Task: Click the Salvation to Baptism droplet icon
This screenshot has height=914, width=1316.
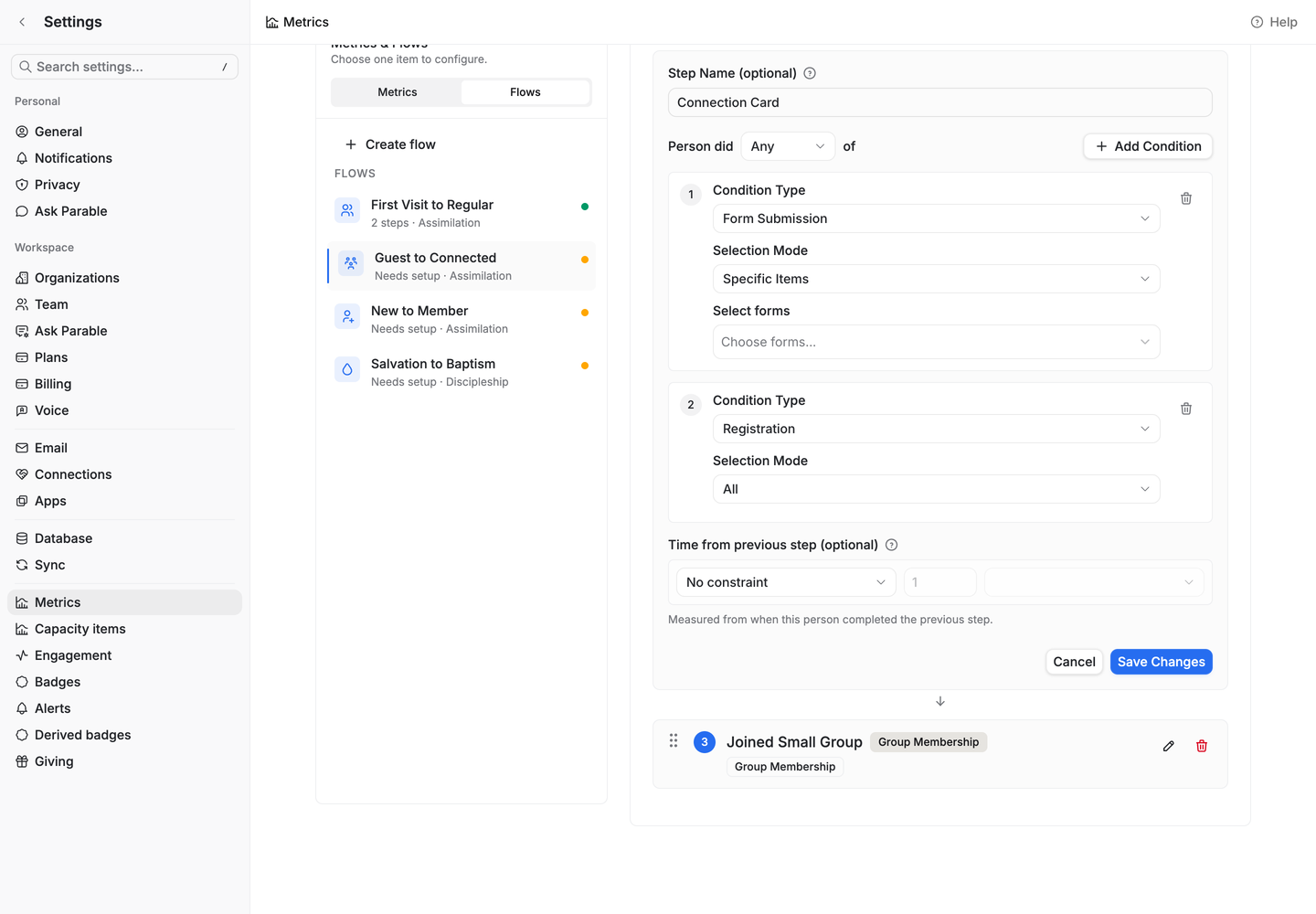Action: tap(347, 369)
